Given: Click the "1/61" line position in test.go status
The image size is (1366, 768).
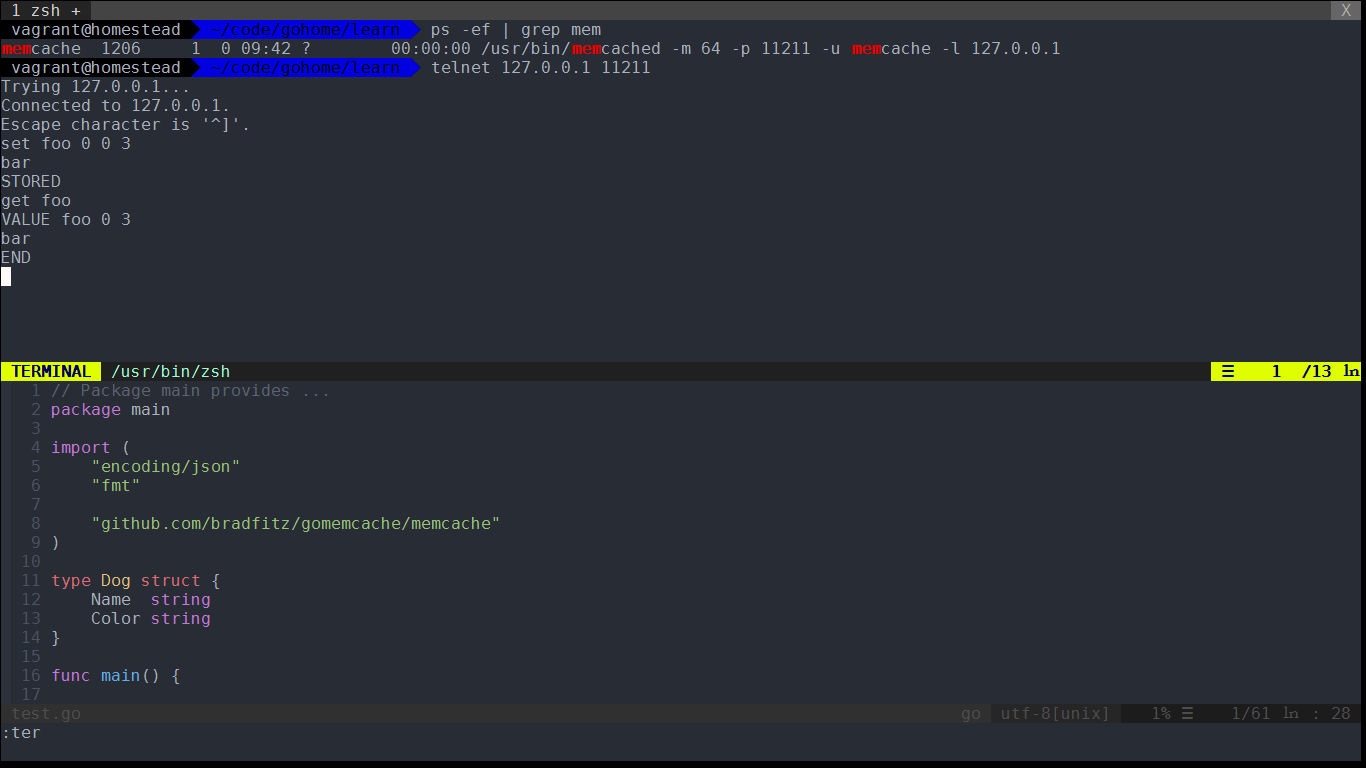Looking at the screenshot, I should (1251, 714).
